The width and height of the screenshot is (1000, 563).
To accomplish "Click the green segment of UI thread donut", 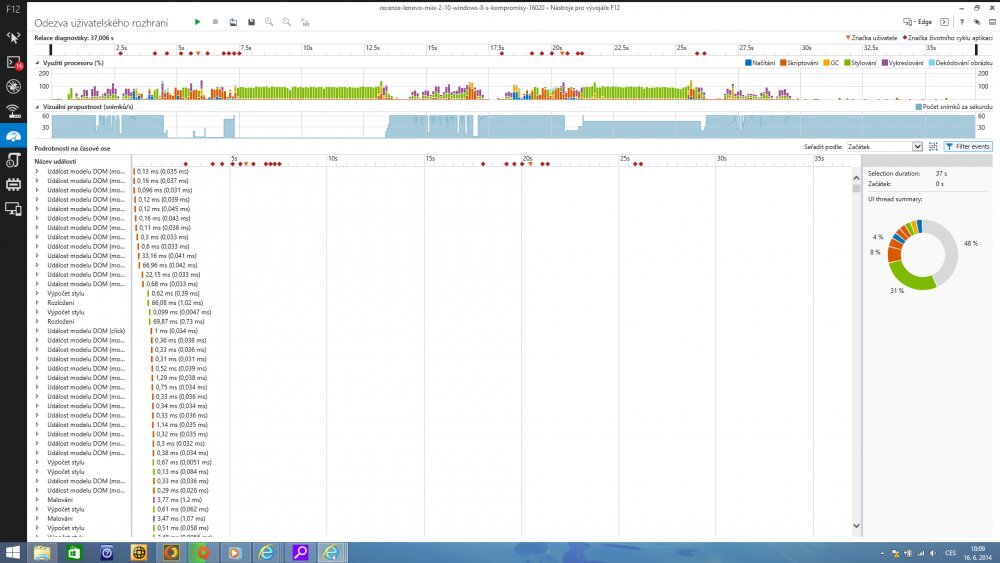I will 913,277.
